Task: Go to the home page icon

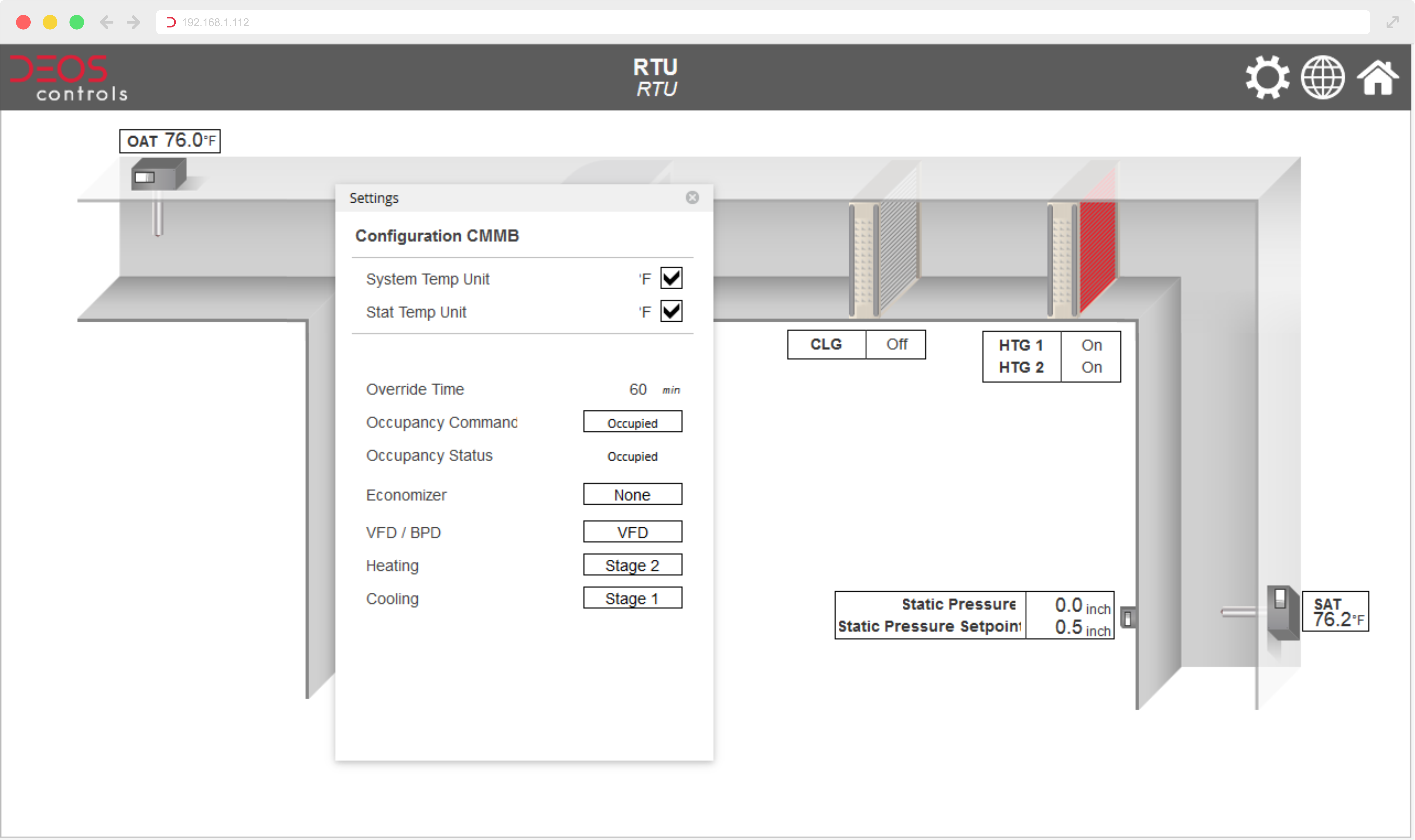Action: 1377,77
